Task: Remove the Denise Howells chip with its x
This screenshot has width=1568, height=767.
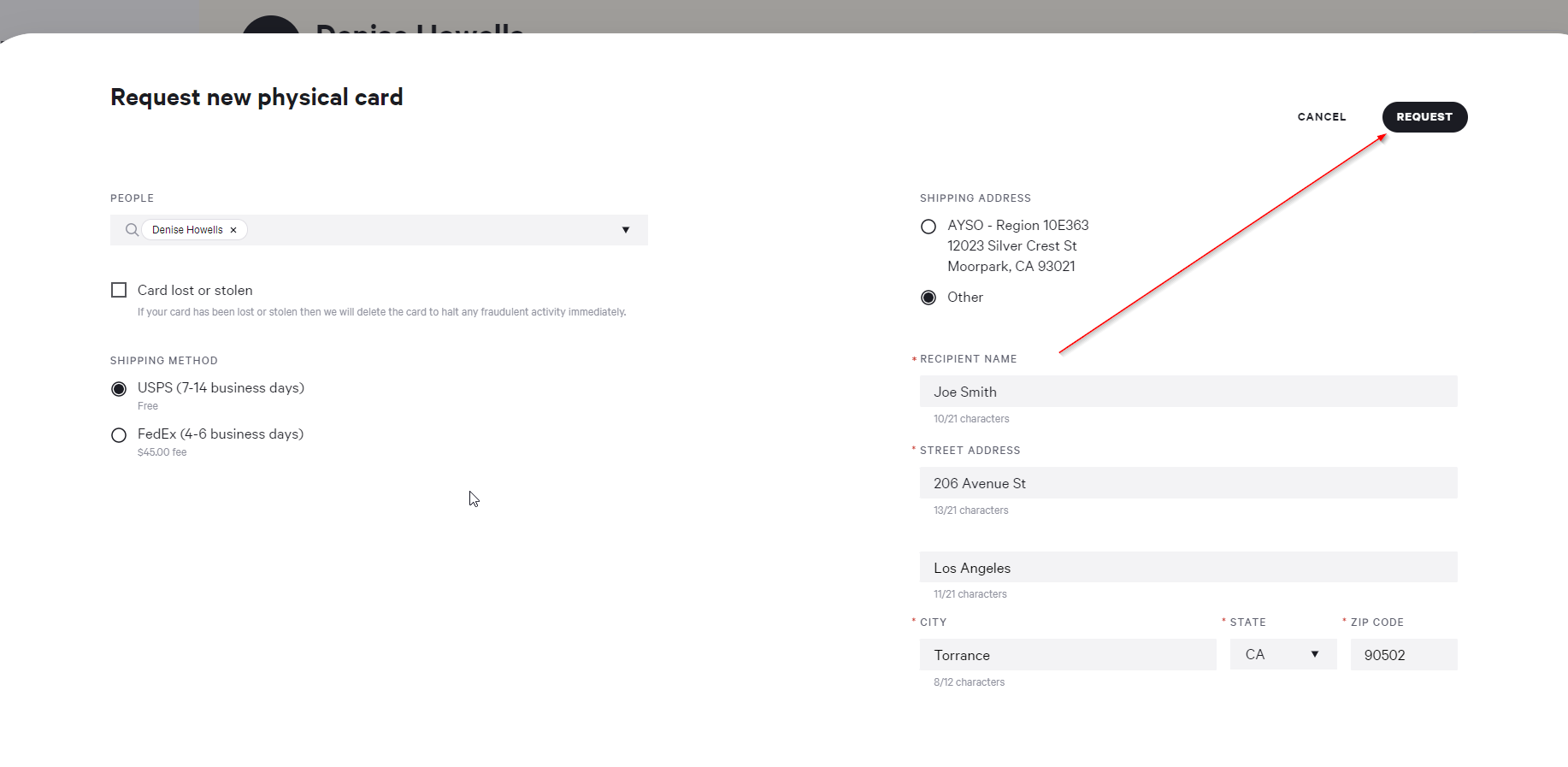Action: [x=233, y=230]
